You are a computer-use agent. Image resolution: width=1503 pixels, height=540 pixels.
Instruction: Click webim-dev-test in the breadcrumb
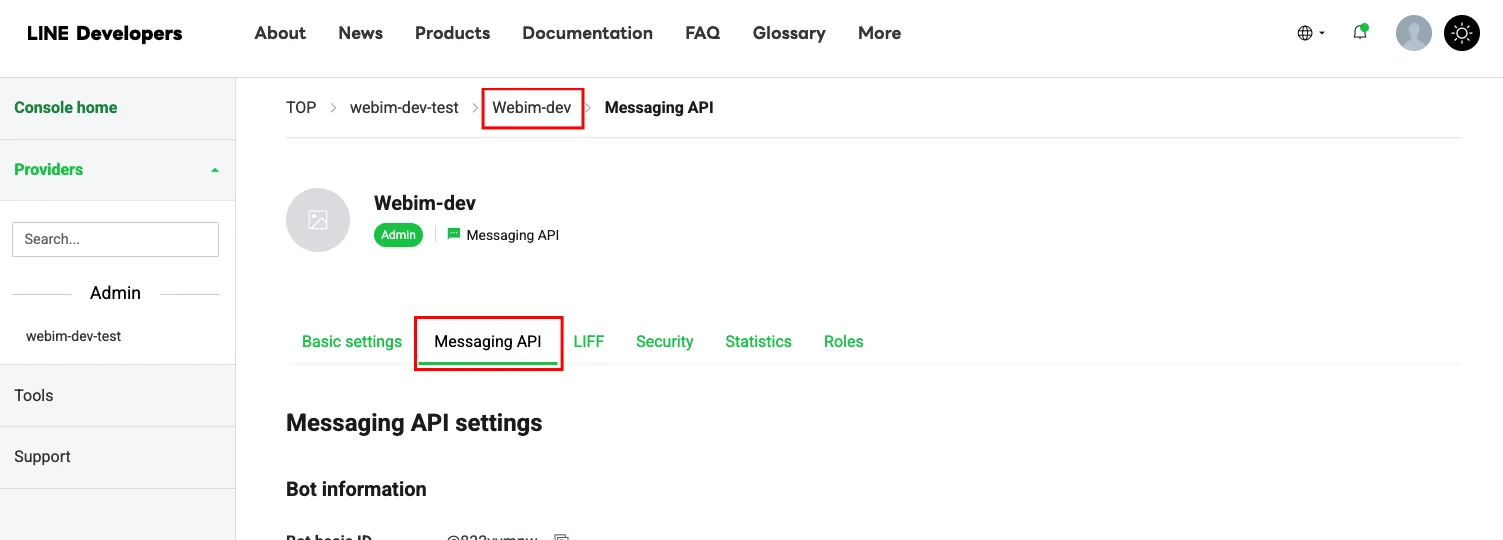[x=404, y=107]
